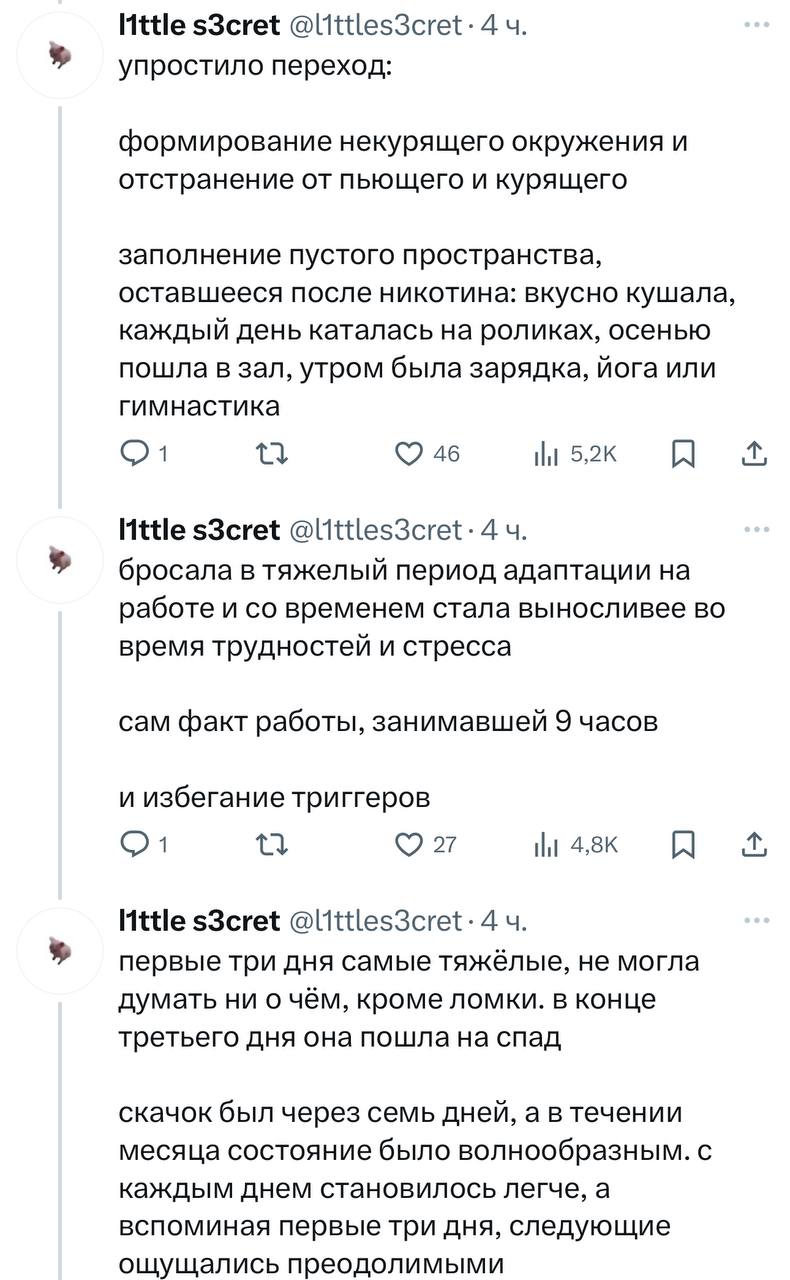This screenshot has width=790, height=1280.
Task: Open more options on the third tweet
Action: (757, 918)
